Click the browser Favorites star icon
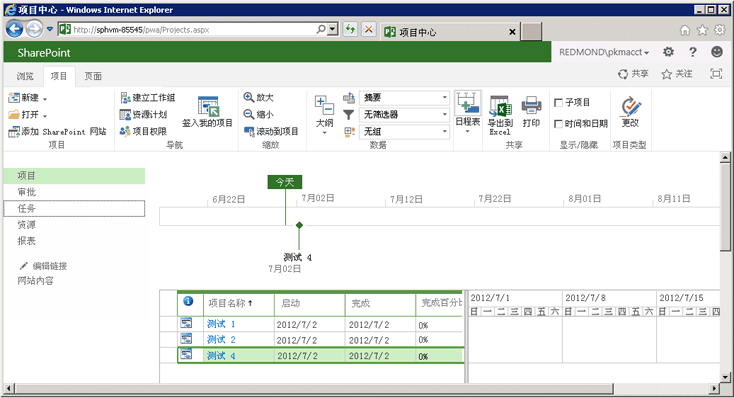The height and width of the screenshot is (398, 734). point(703,30)
